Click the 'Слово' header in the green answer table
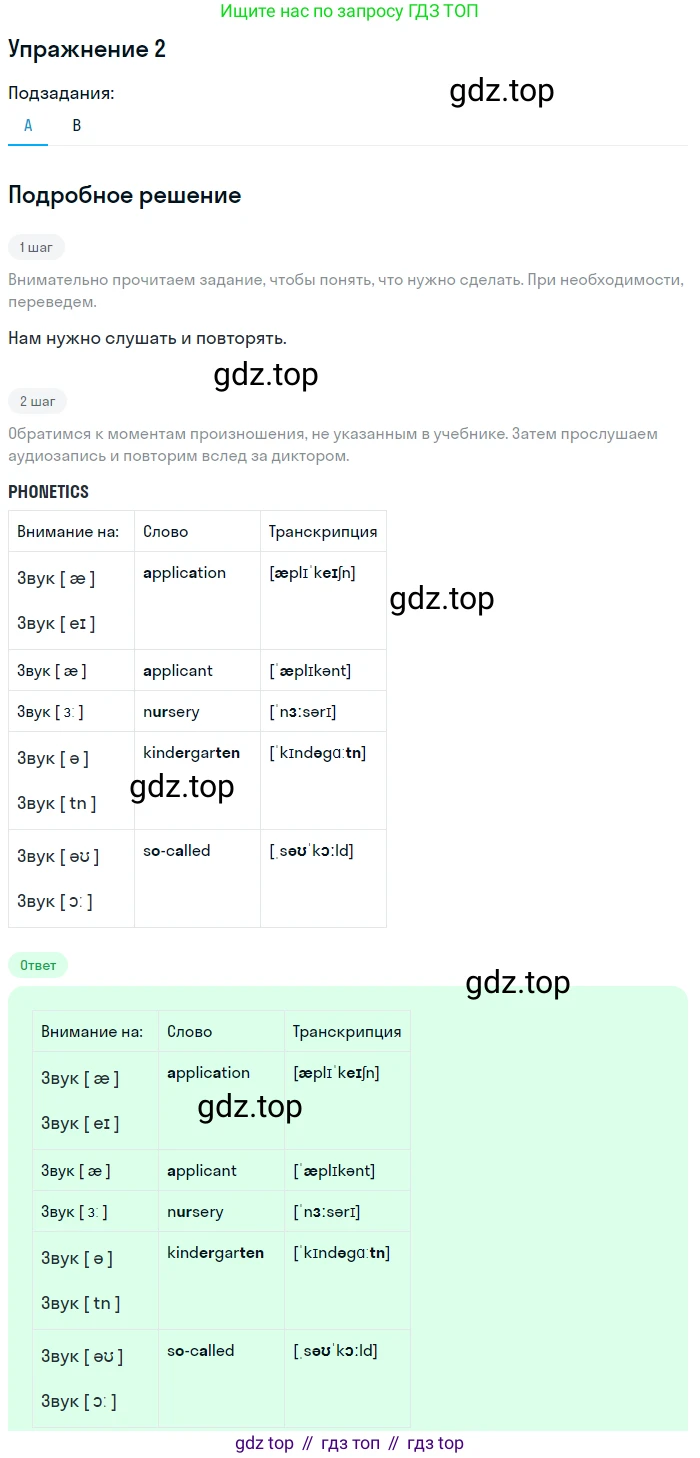700x1458 pixels. click(x=190, y=1032)
